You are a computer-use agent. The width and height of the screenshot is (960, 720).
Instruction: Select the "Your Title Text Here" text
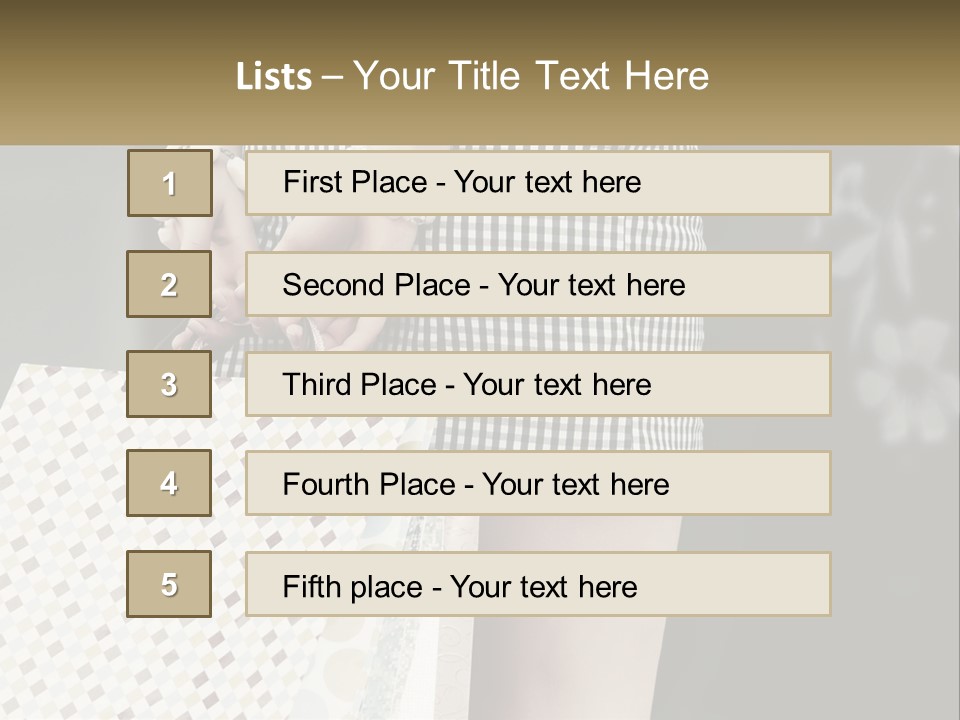pos(531,77)
